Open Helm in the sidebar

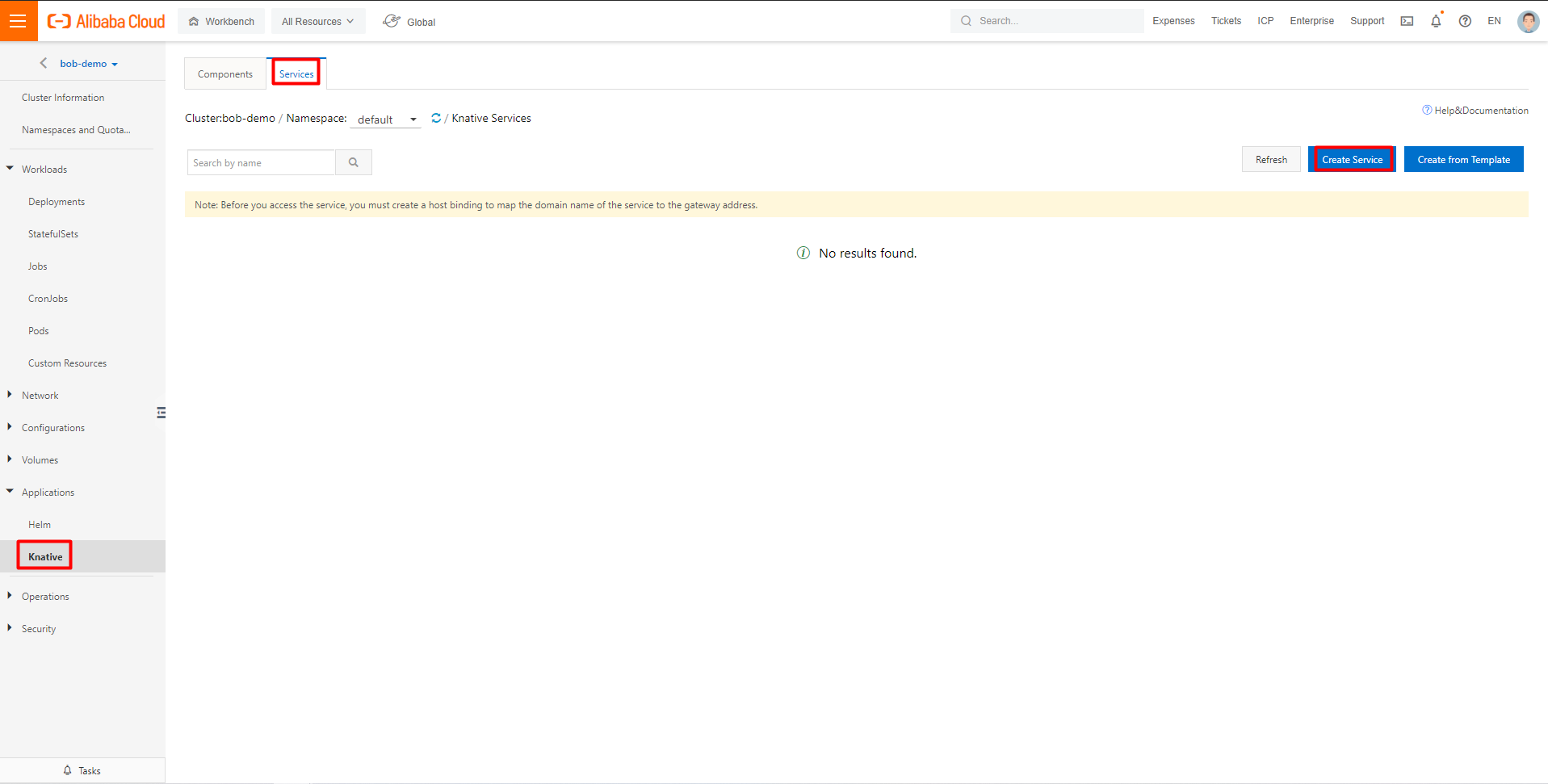(40, 525)
